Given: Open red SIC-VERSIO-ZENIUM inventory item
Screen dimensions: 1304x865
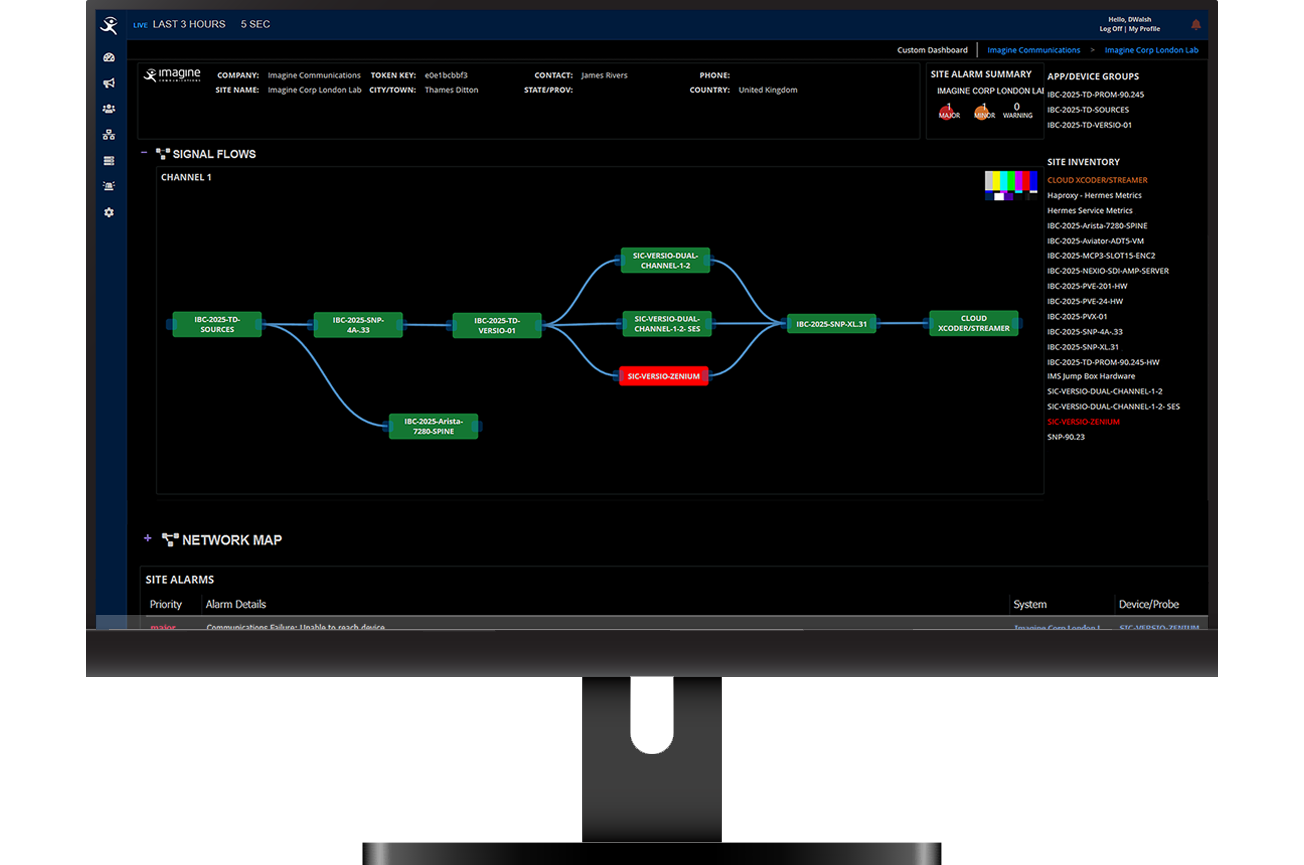Looking at the screenshot, I should pyautogui.click(x=1083, y=421).
